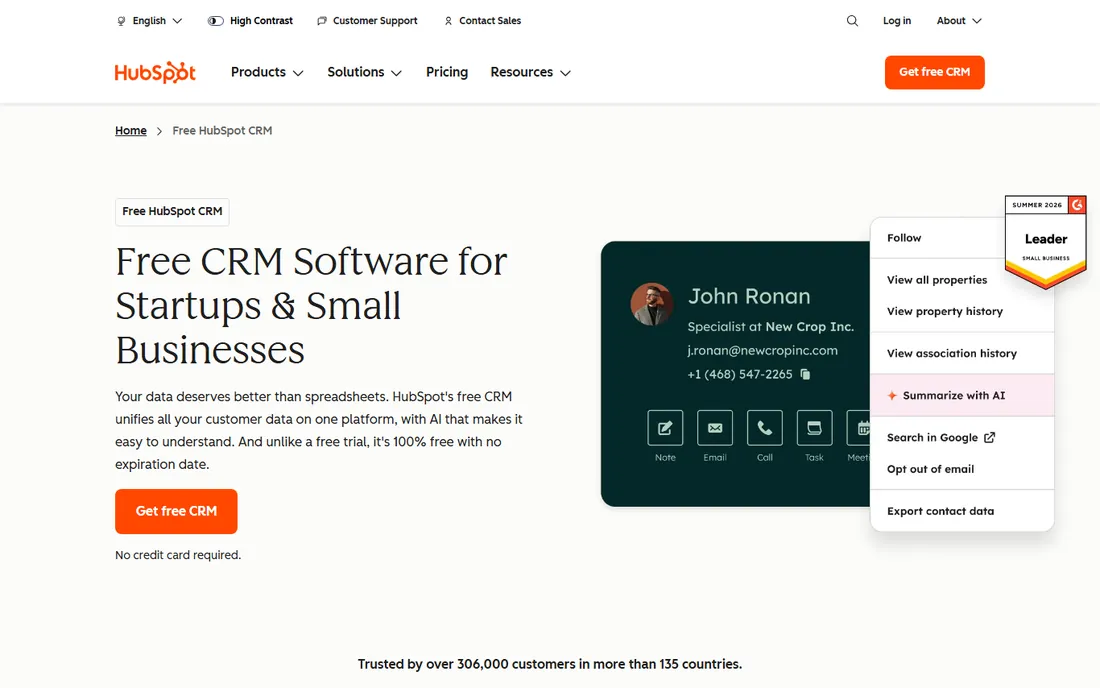Choose View all properties
Screen dimensions: 1100x688
coord(937,280)
